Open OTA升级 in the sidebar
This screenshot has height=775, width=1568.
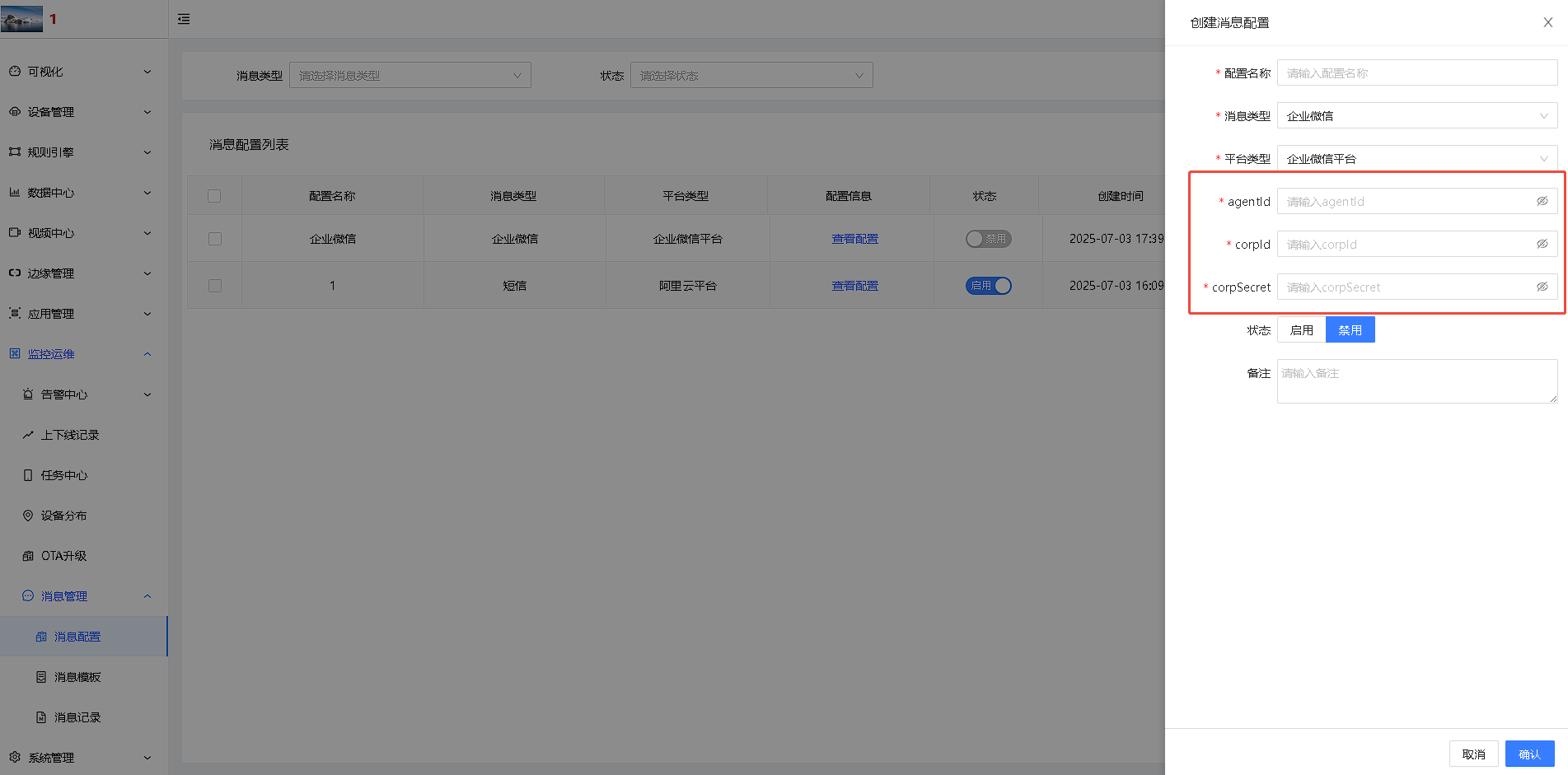tap(63, 556)
